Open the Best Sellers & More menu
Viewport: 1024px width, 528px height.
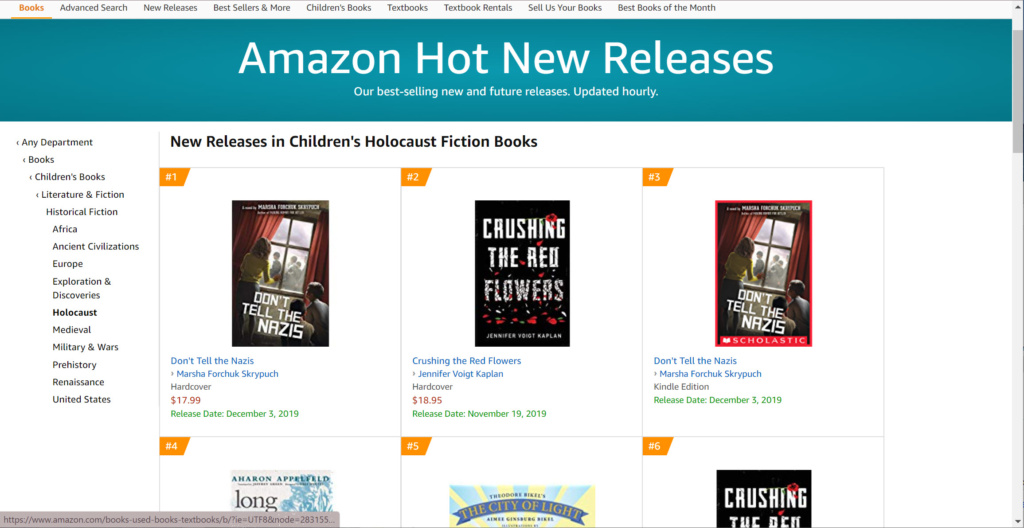point(251,8)
